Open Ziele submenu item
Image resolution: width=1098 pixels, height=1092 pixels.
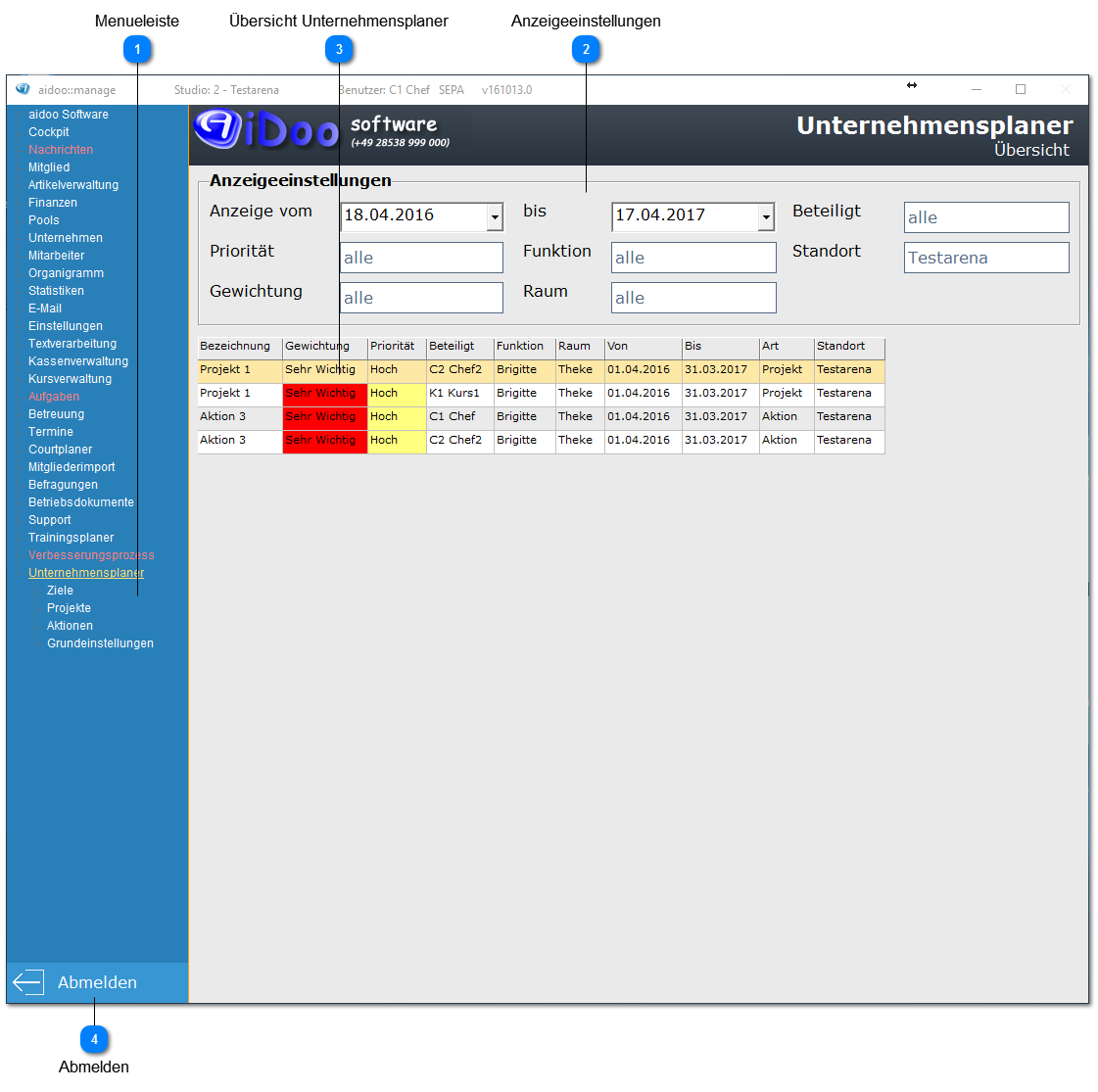pyautogui.click(x=60, y=591)
